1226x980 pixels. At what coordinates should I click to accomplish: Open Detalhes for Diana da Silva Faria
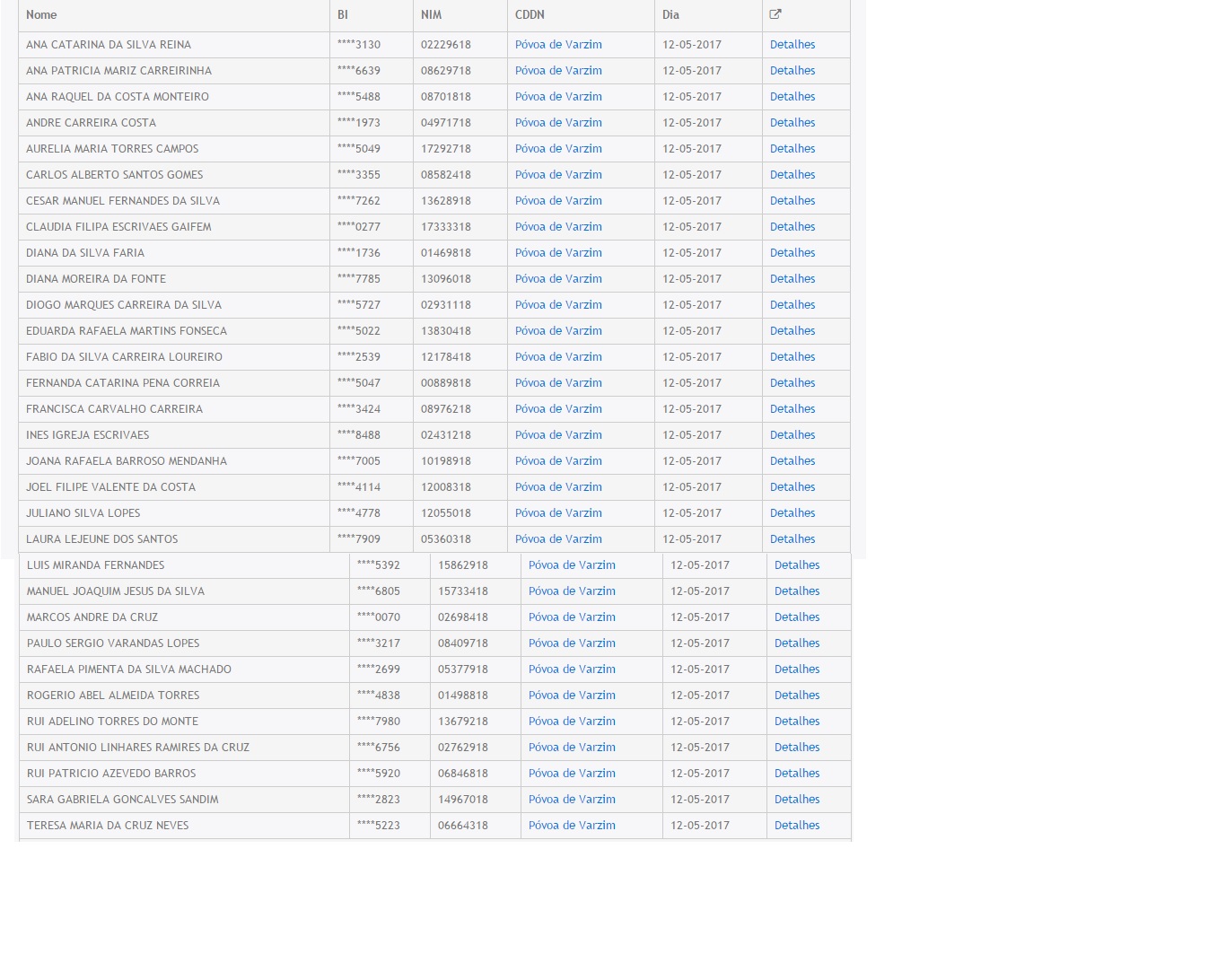click(793, 253)
